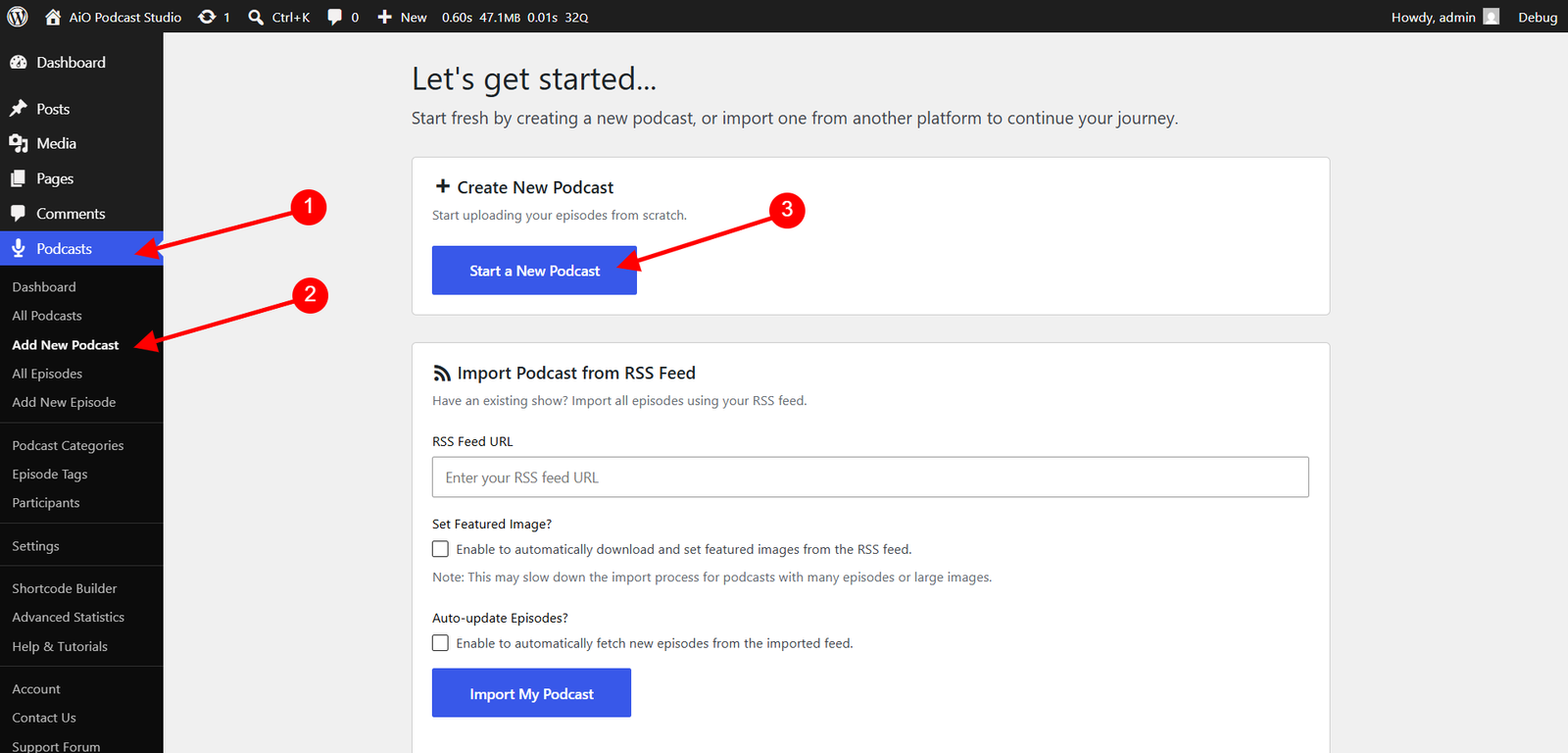Enable automatic featured image download checkbox
The width and height of the screenshot is (1568, 753).
441,549
